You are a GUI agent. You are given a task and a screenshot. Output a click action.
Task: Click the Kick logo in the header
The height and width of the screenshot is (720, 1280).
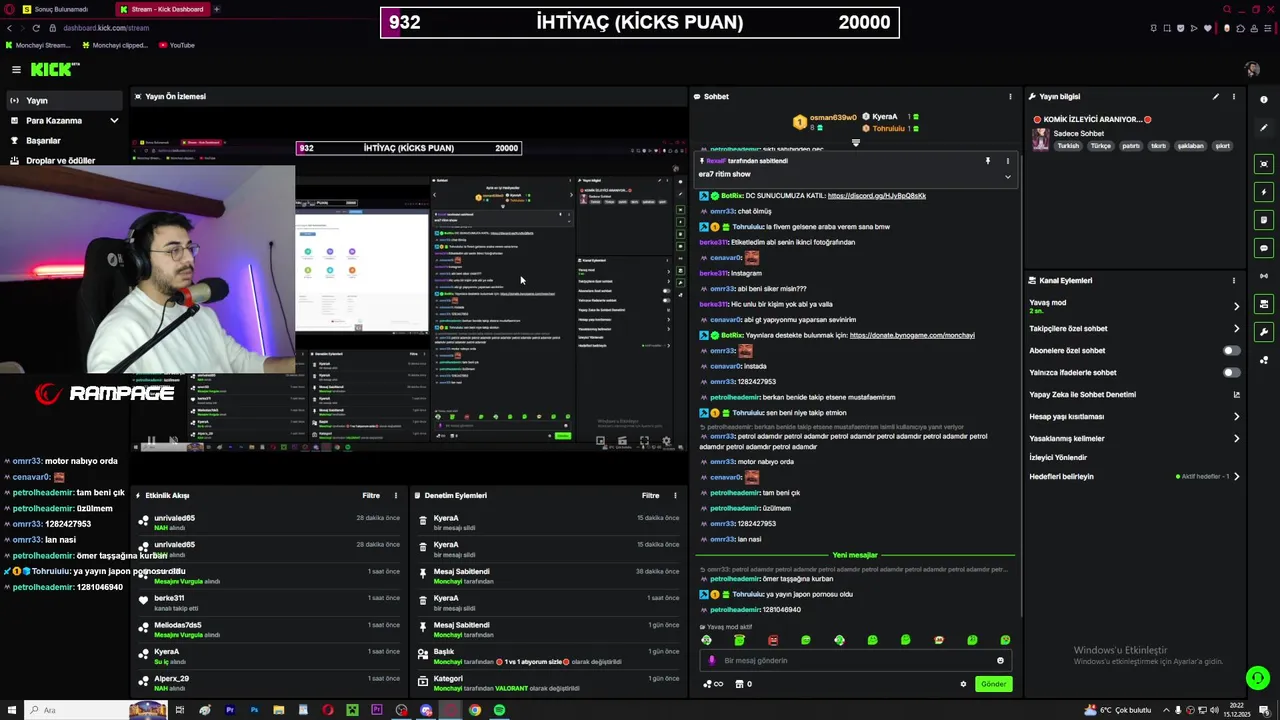[x=54, y=69]
